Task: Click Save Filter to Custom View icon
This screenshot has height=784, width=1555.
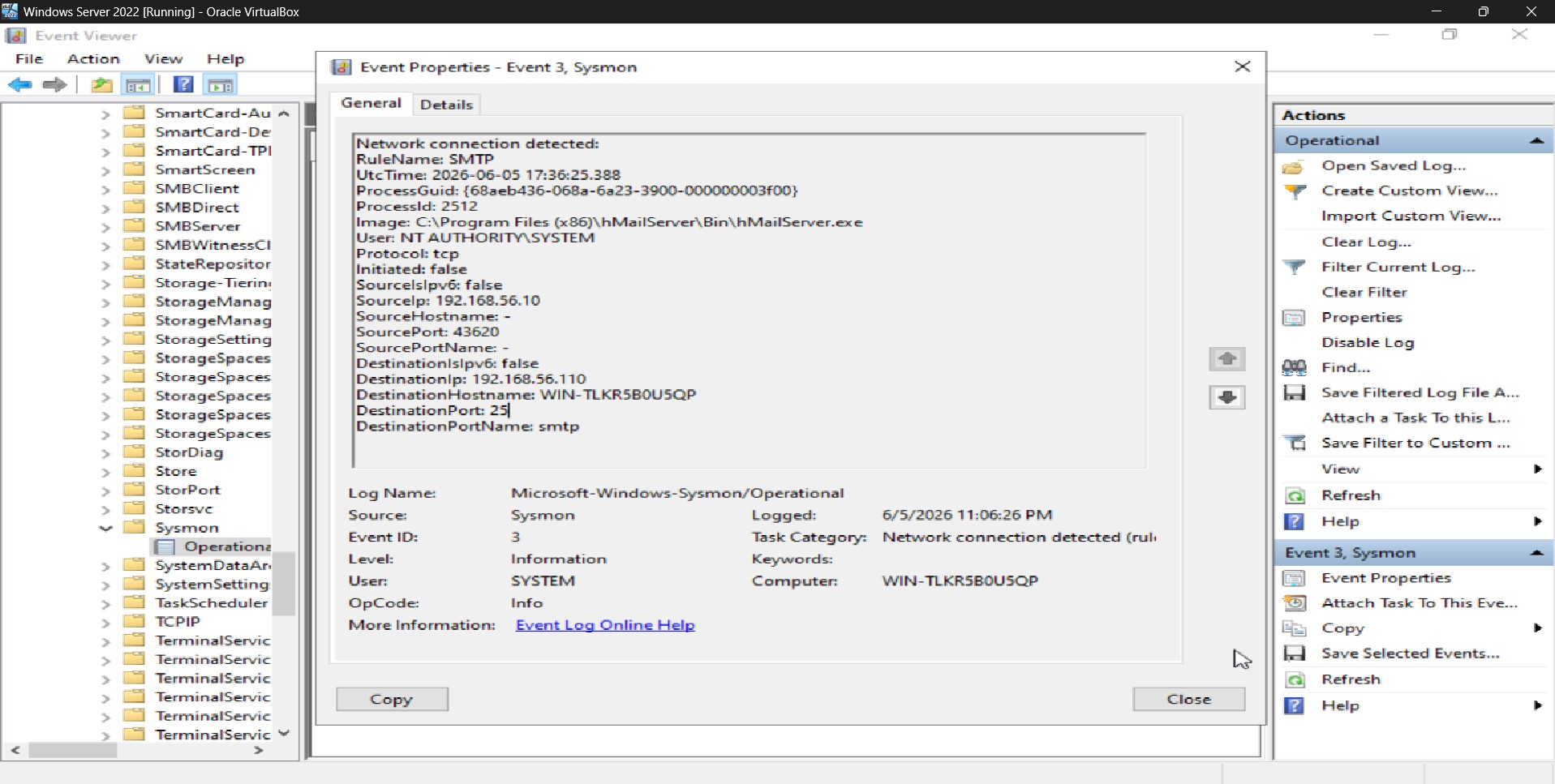Action: pyautogui.click(x=1295, y=443)
